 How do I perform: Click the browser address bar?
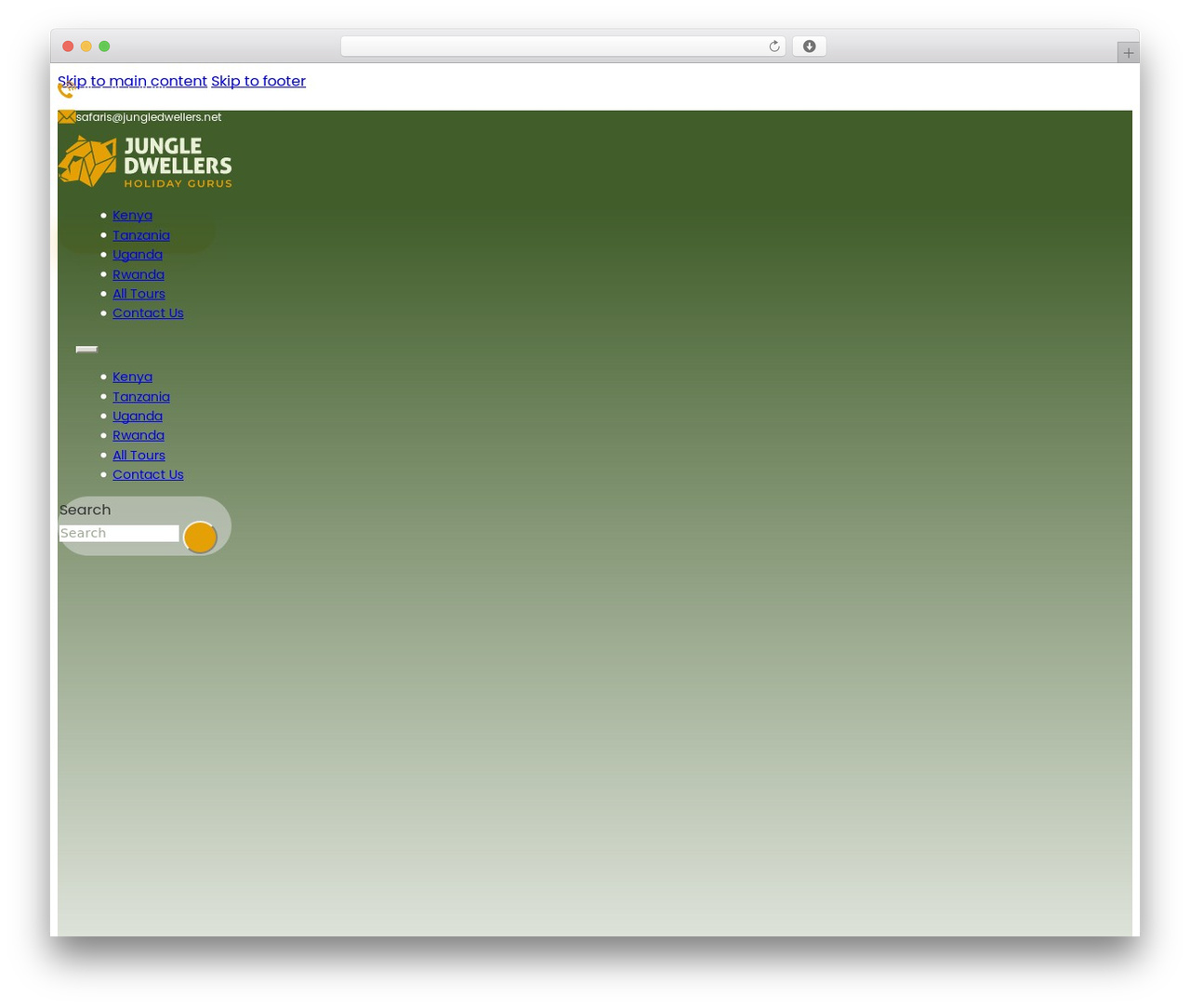tap(562, 46)
